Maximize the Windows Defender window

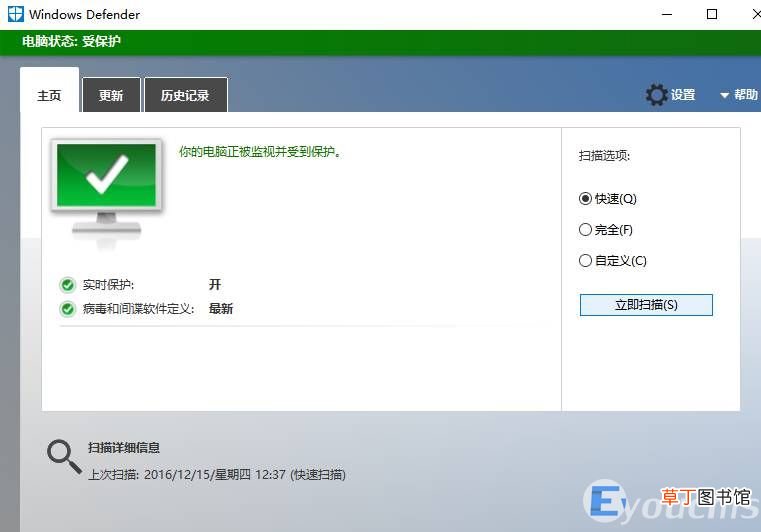click(x=712, y=14)
